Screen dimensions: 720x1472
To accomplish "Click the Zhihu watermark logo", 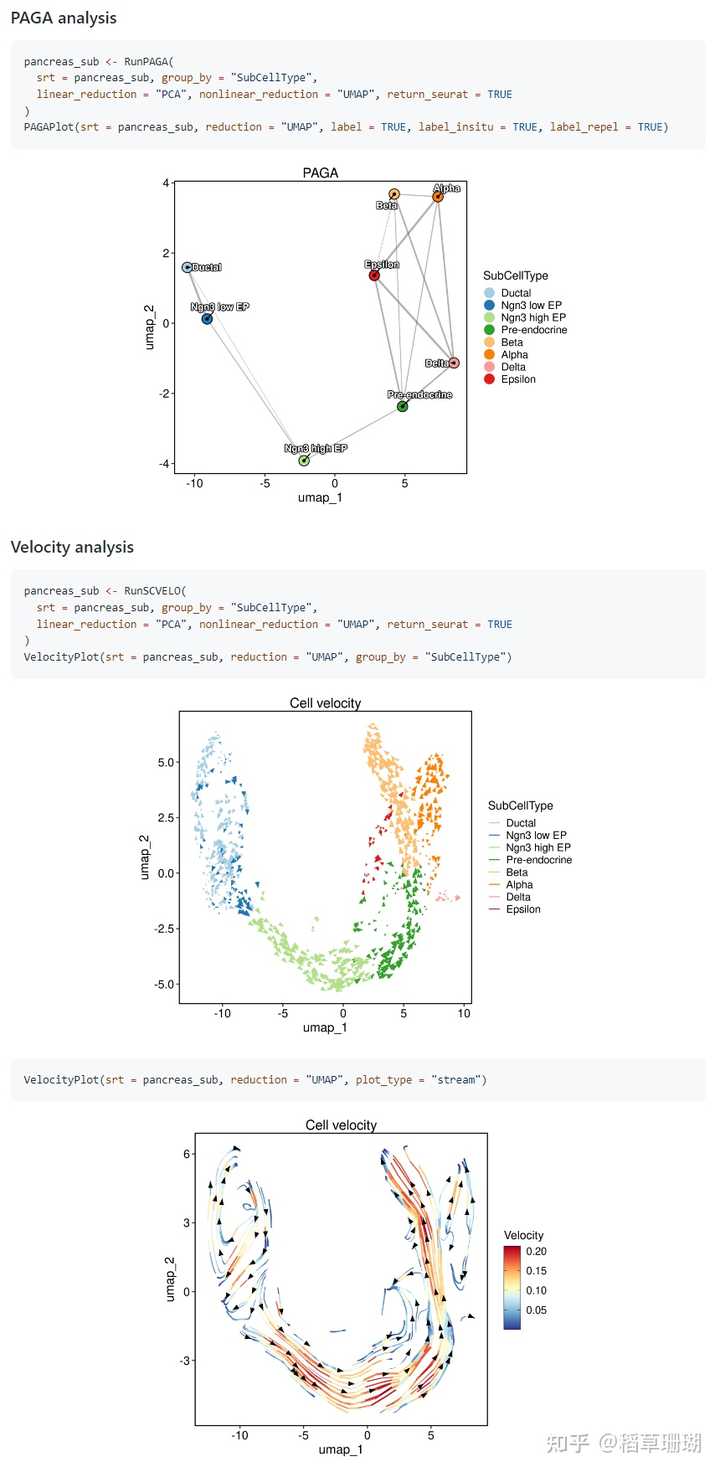I will (x=569, y=1442).
